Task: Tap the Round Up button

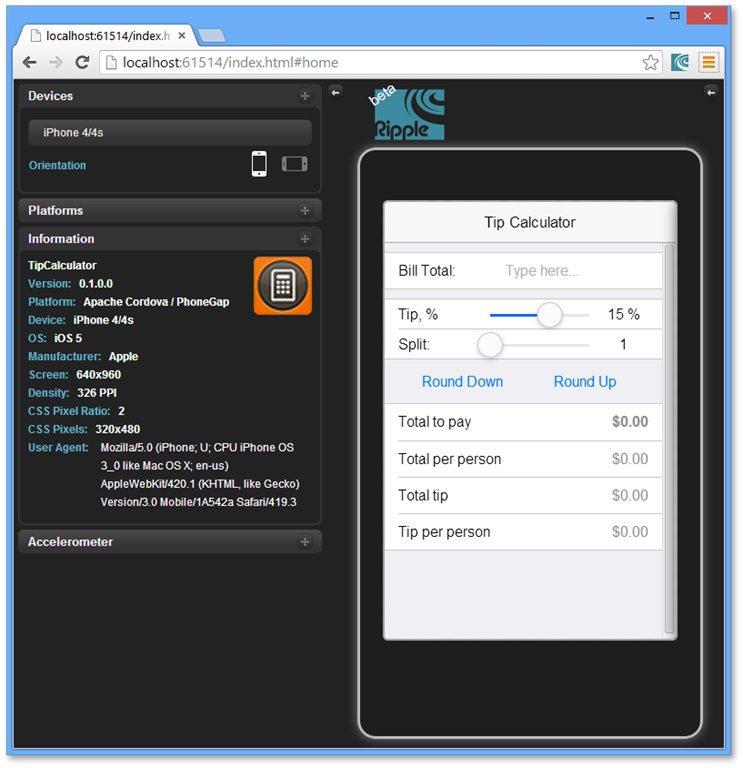Action: pyautogui.click(x=585, y=382)
